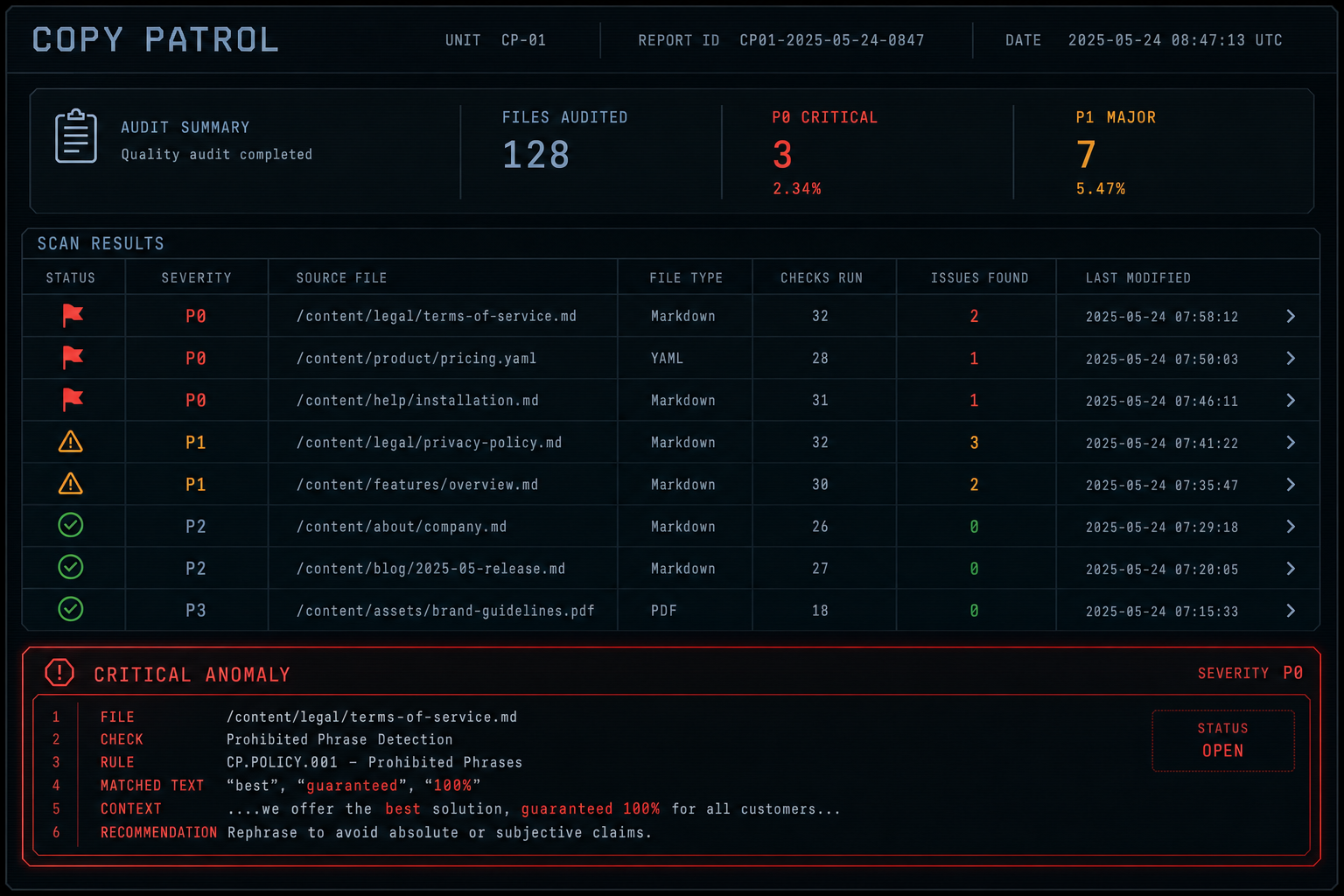Select /content/about/company.md file path
The image size is (1344, 896).
[402, 526]
